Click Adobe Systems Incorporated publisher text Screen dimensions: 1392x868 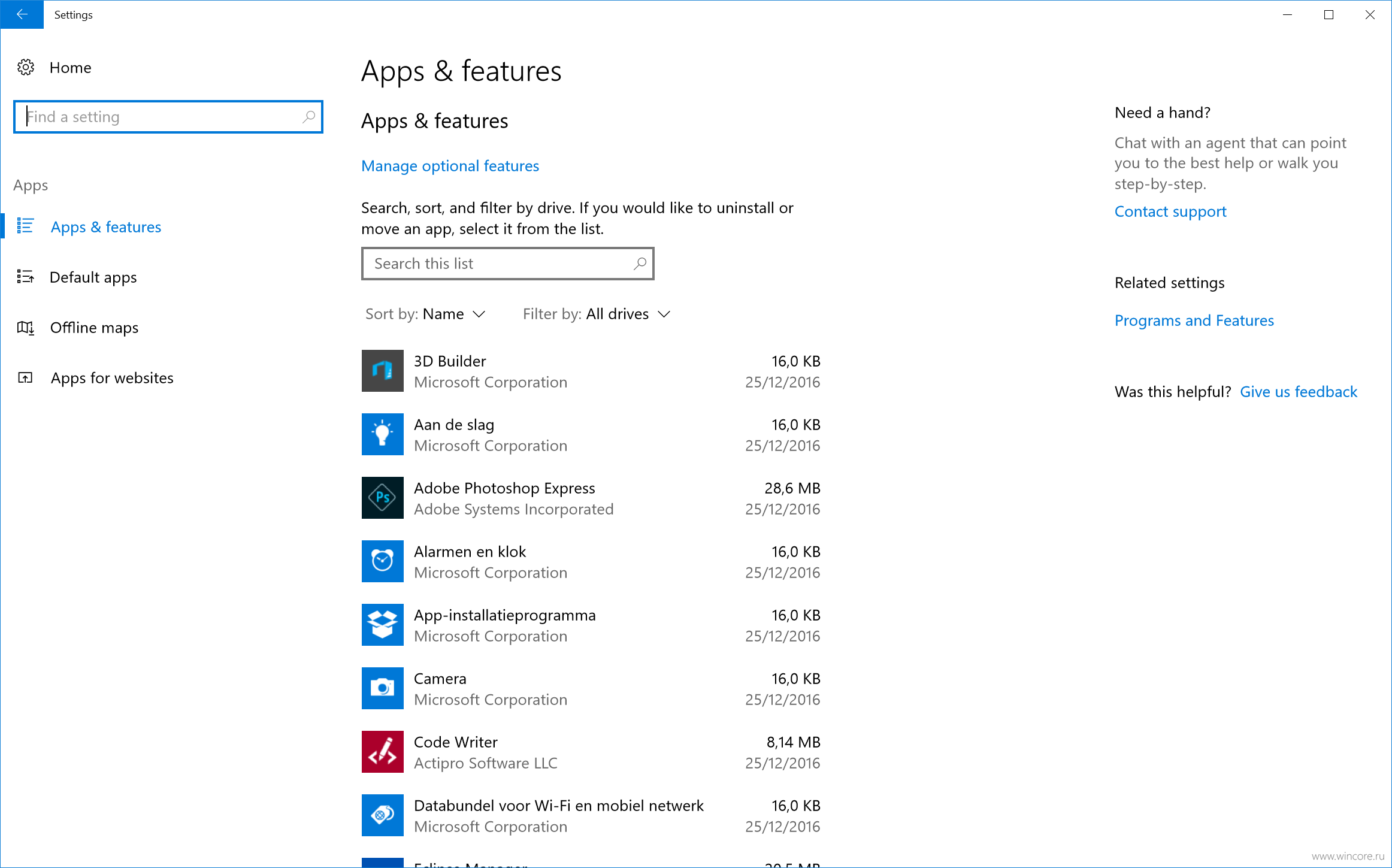[x=513, y=509]
